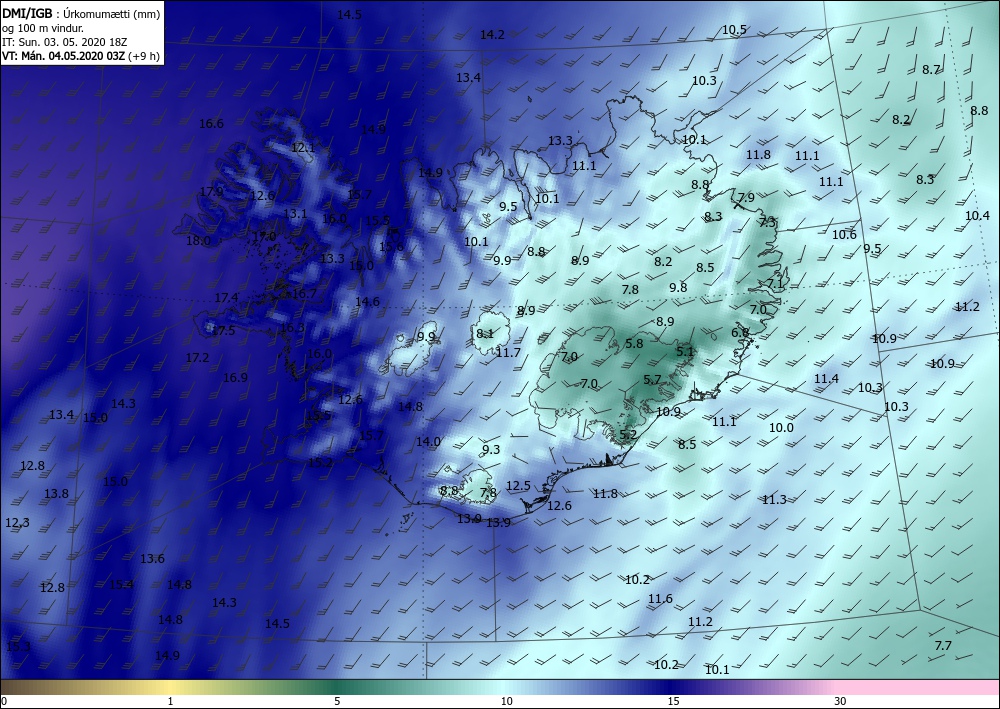
Task: Click the dark blue section near legend 15
Action: tap(673, 687)
